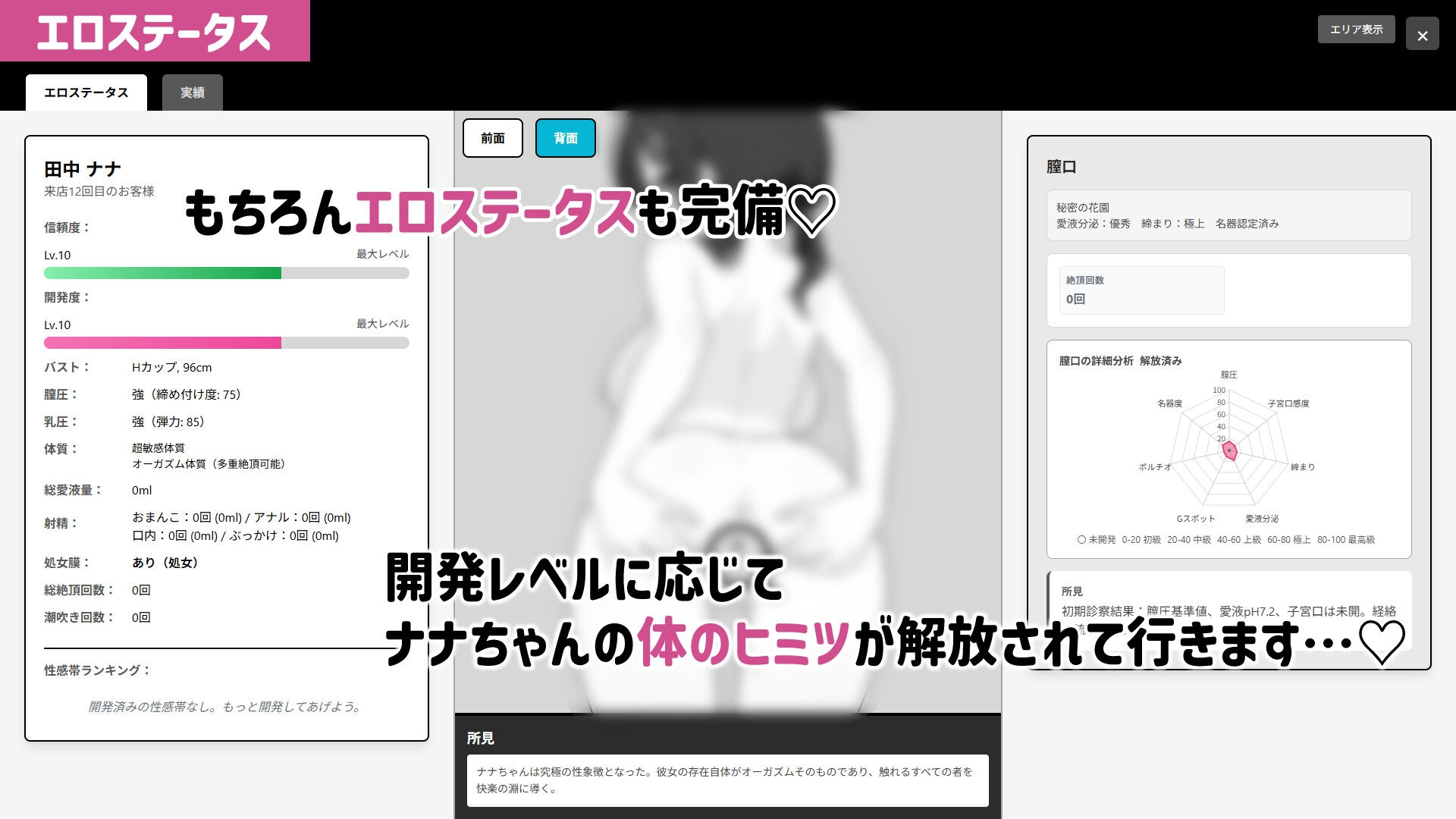Switch to the 実績 tab
The width and height of the screenshot is (1456, 819).
[192, 92]
